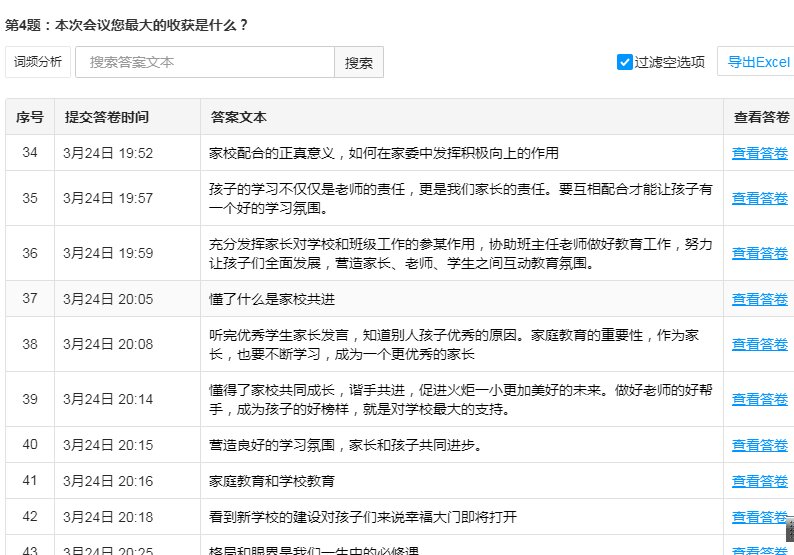
Task: Click answer starting 孩子的学习不仅仅是老师的责任
Action: (x=461, y=198)
